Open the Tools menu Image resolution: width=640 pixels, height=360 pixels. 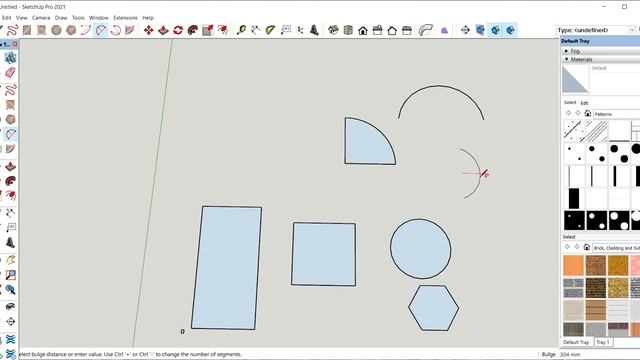click(78, 18)
